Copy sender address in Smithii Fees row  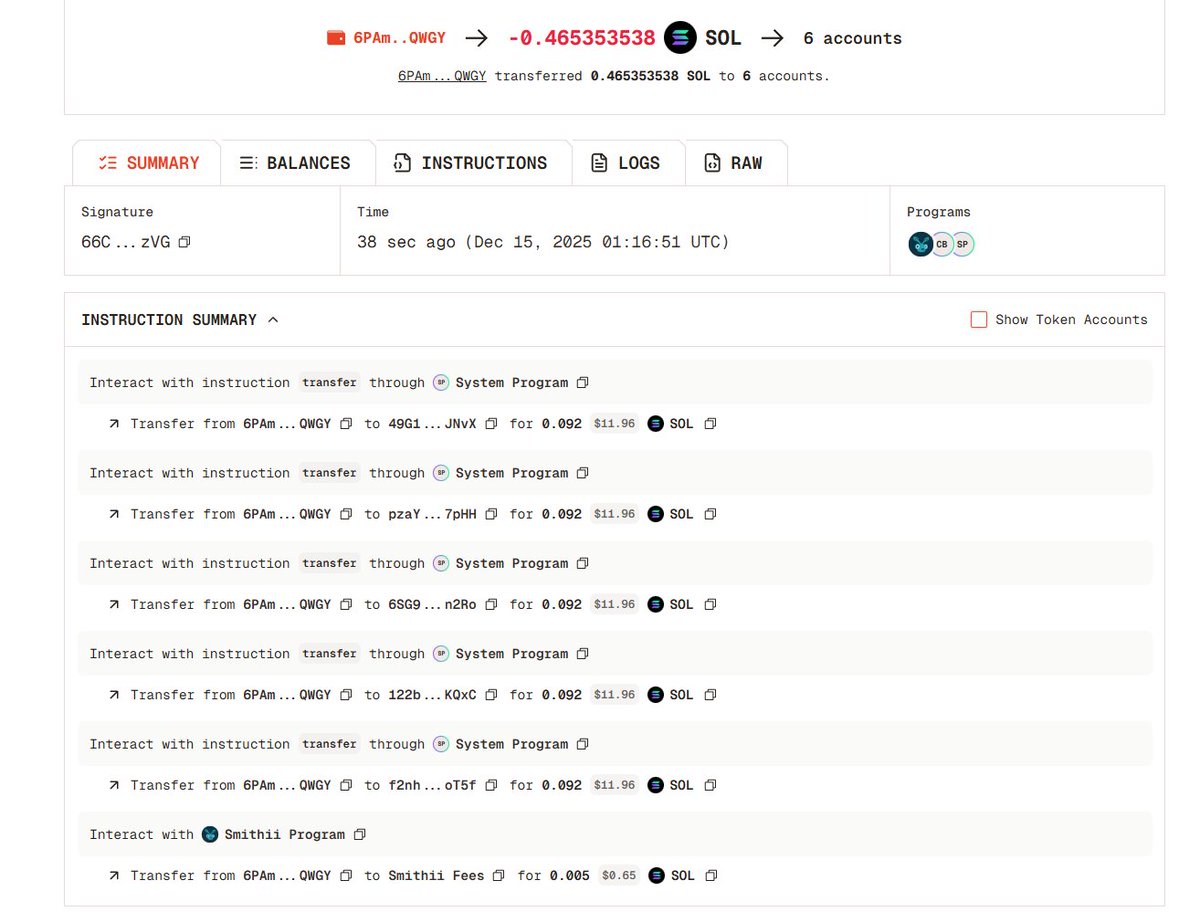[346, 876]
